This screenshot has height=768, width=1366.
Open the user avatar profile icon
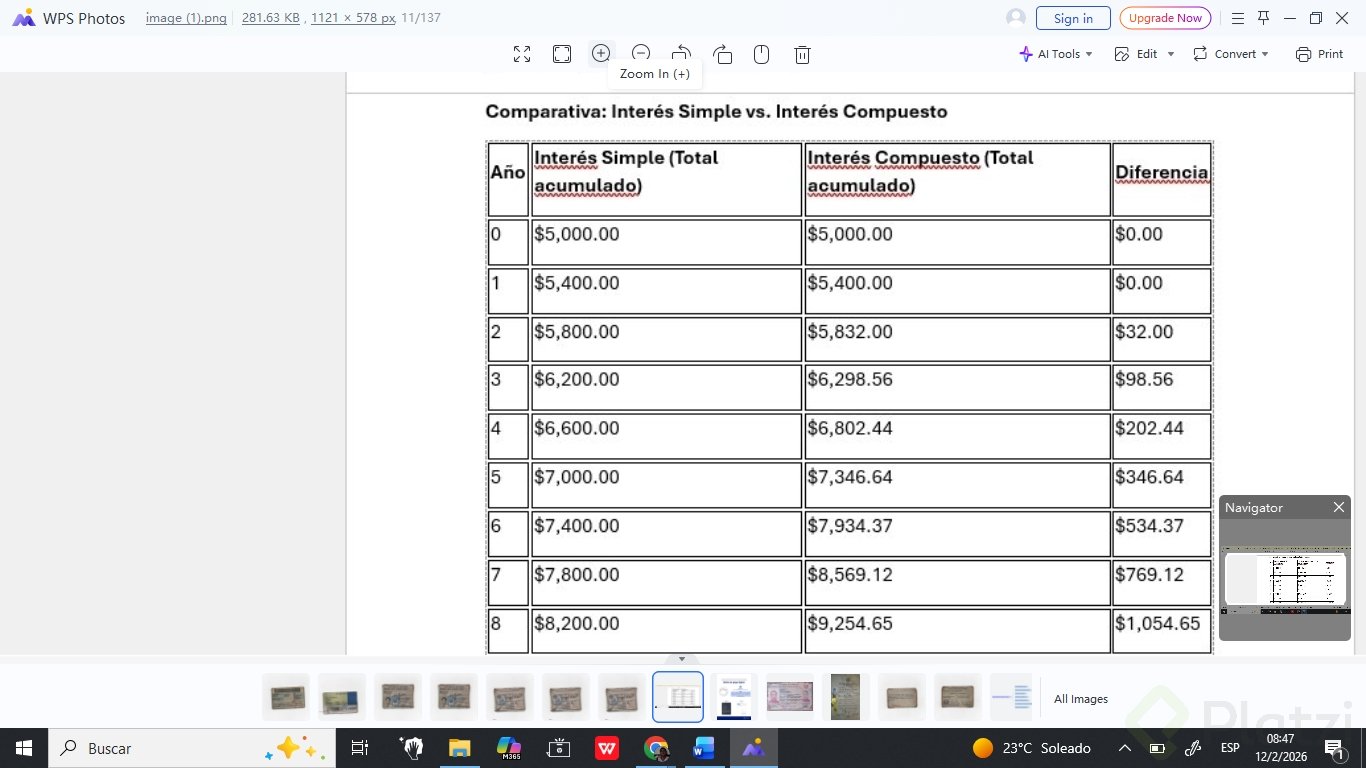pyautogui.click(x=1016, y=18)
